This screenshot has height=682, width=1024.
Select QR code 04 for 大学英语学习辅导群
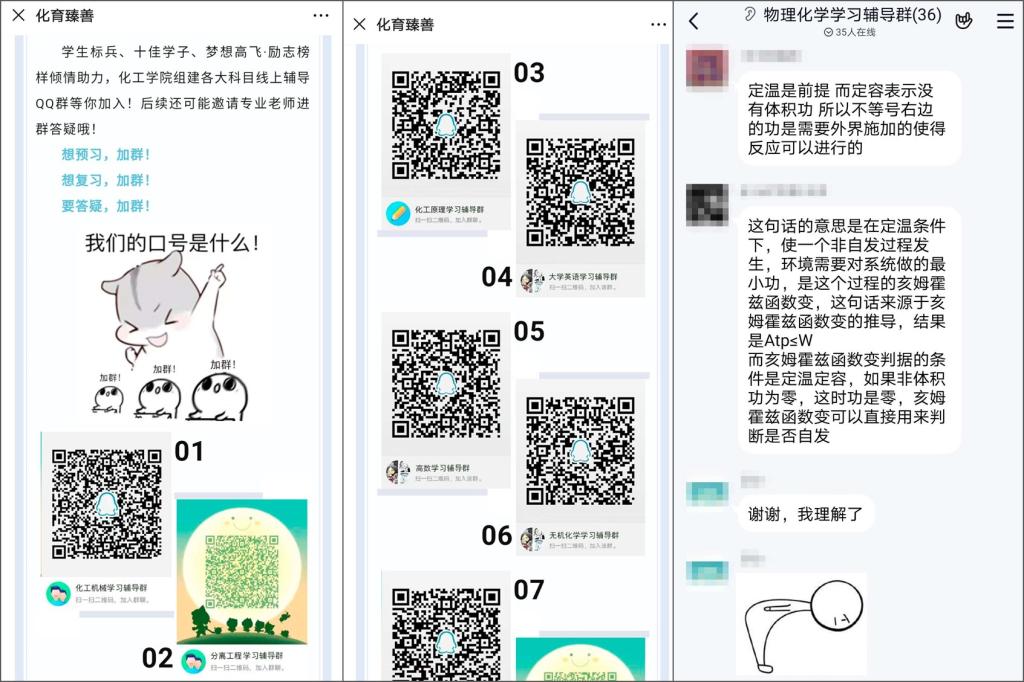point(581,192)
